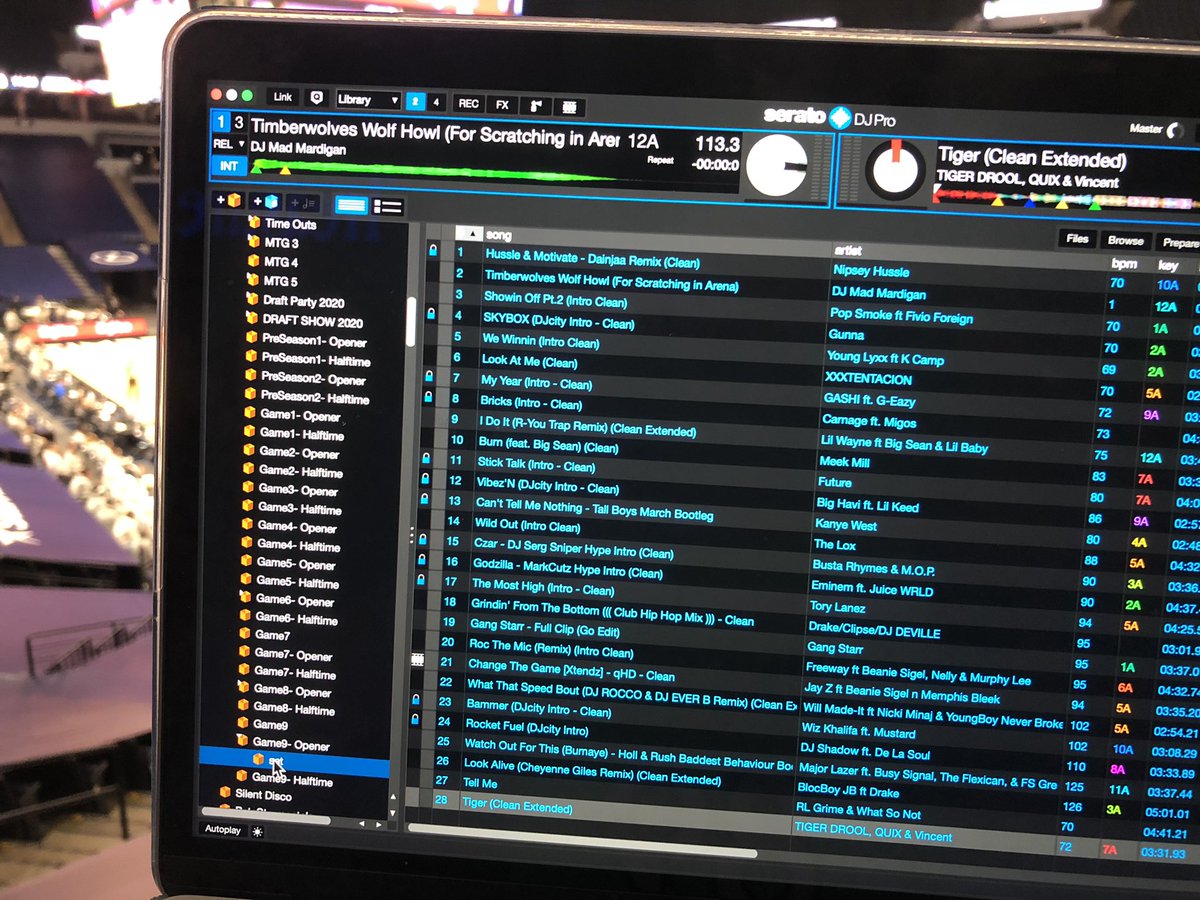1200x900 pixels.
Task: Switch to simple list library view
Action: coord(351,205)
